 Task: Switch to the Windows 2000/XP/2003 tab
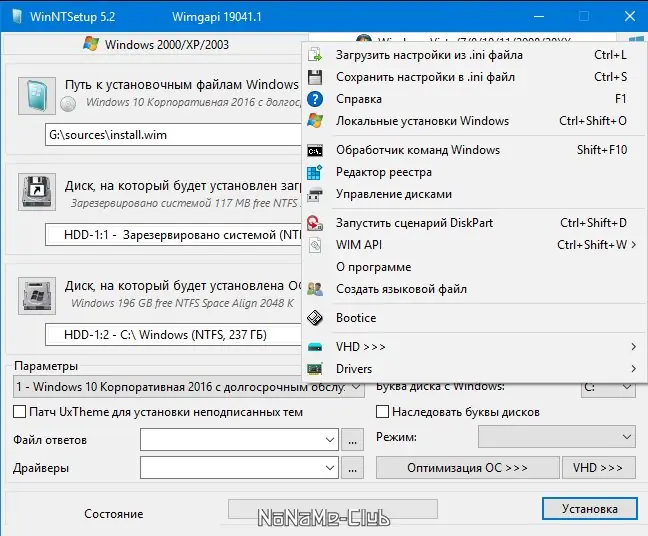156,44
